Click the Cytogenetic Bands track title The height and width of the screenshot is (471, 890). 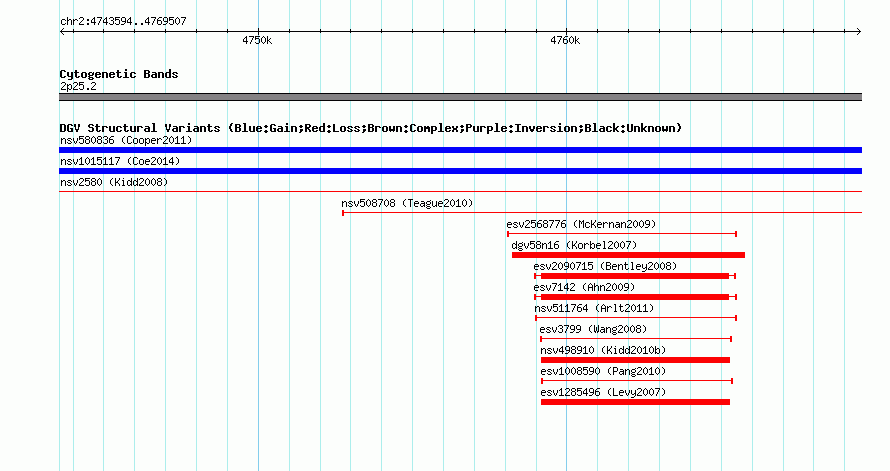[119, 74]
